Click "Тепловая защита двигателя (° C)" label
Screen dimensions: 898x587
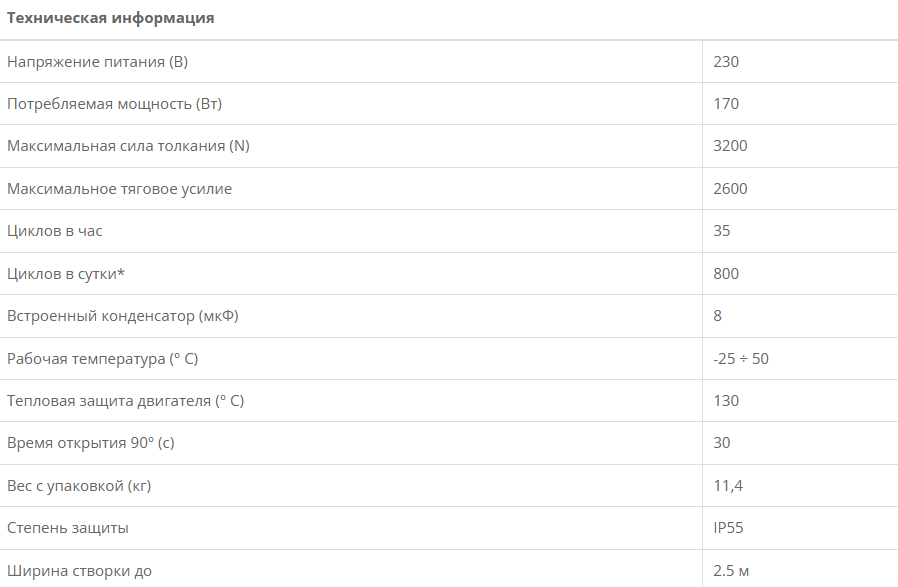coord(125,401)
